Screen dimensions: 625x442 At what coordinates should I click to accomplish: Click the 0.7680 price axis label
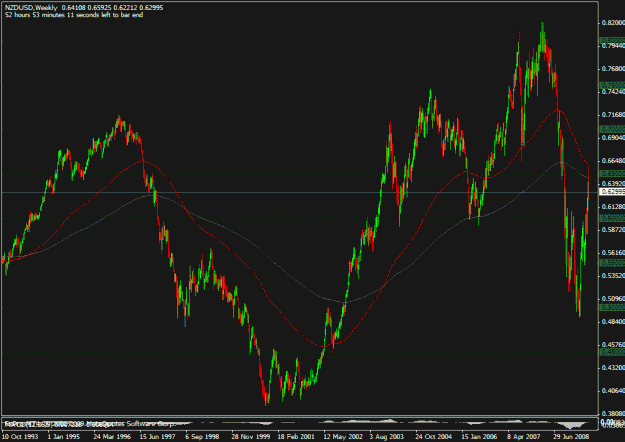click(613, 69)
